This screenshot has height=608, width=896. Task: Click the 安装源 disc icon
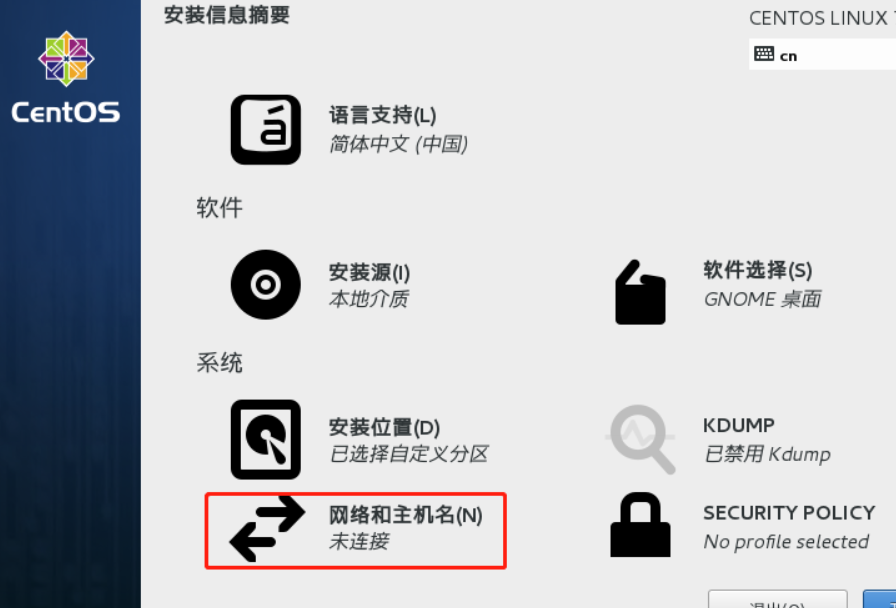click(266, 285)
